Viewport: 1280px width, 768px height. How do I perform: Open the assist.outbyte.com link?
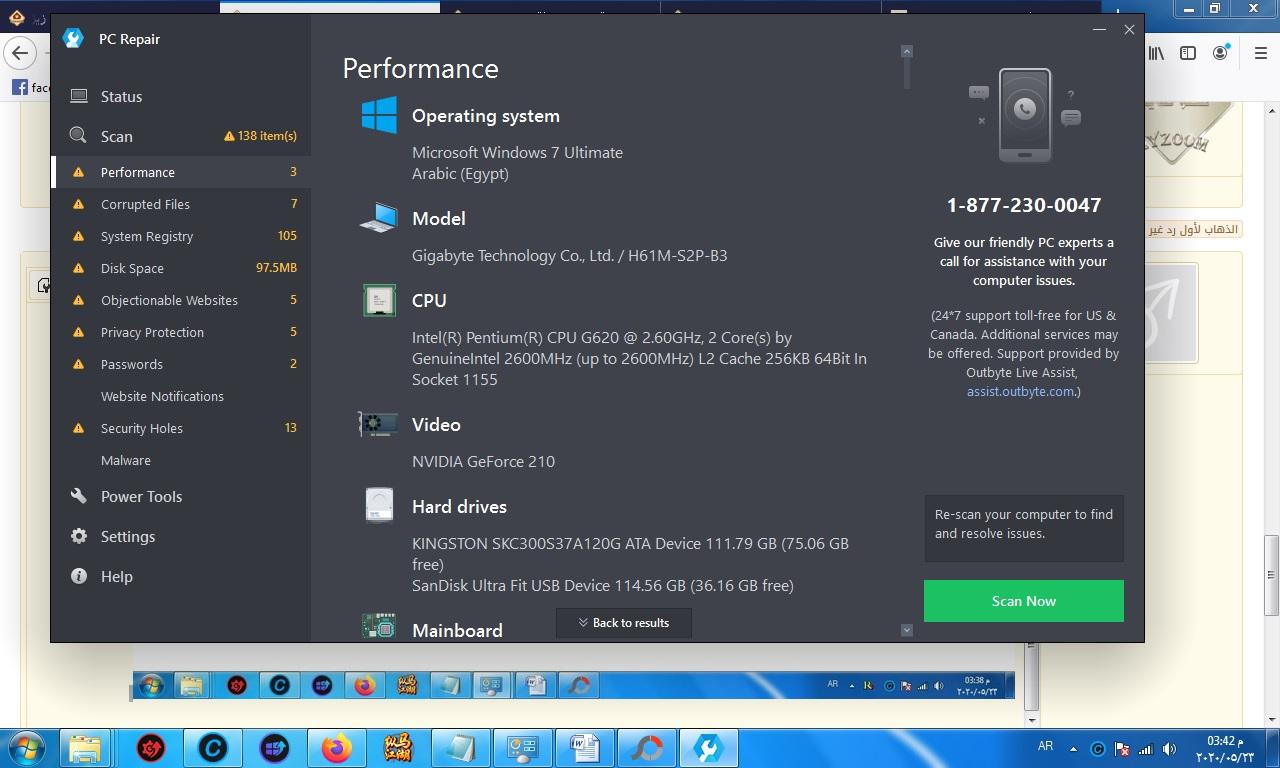(x=1020, y=391)
